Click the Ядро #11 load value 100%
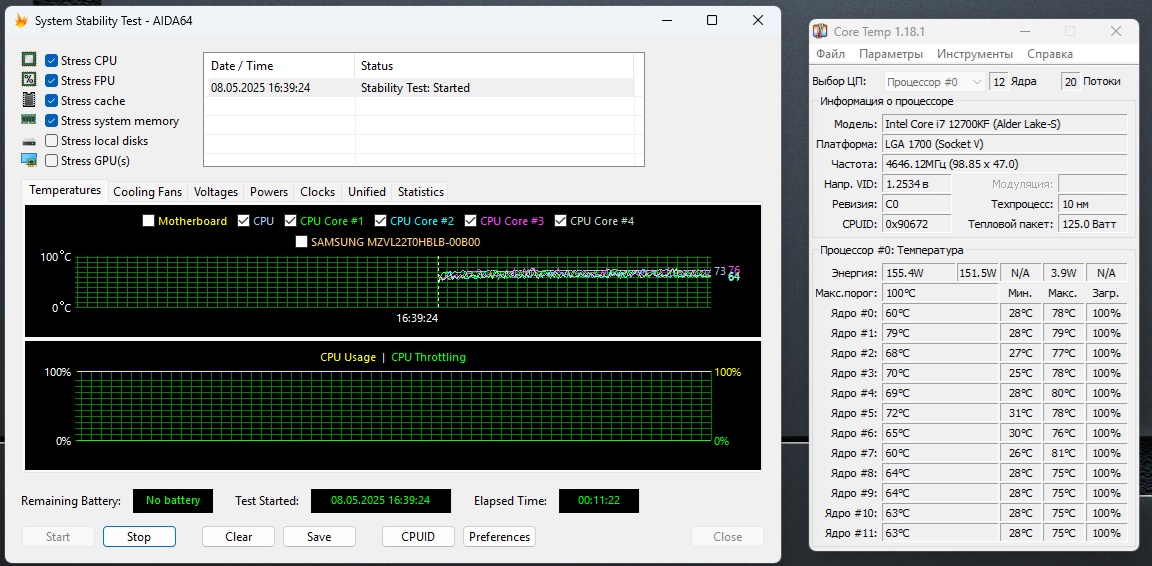Viewport: 1152px width, 566px height. point(1106,533)
